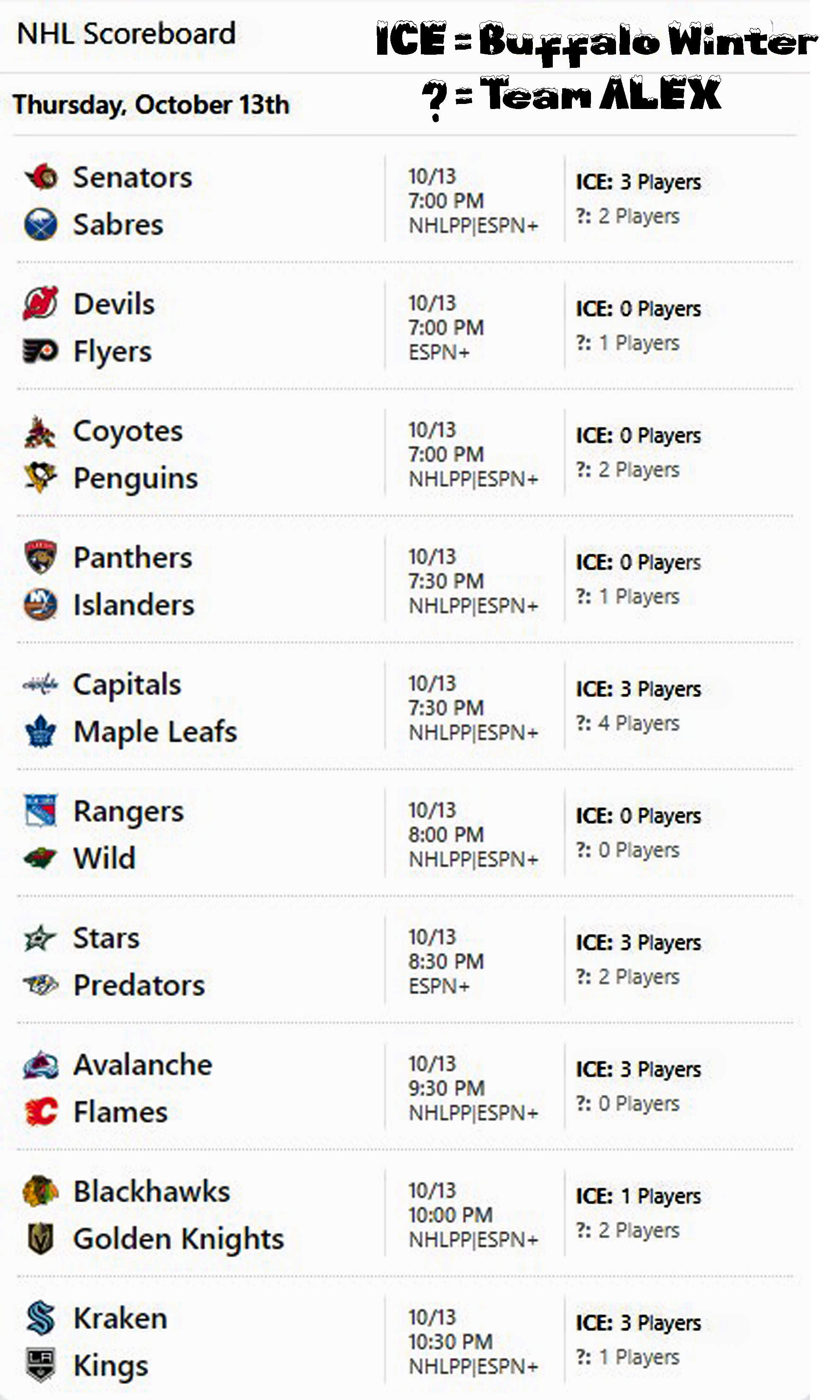Click the NHL Scoreboard heading
840x1400 pixels.
(x=126, y=34)
